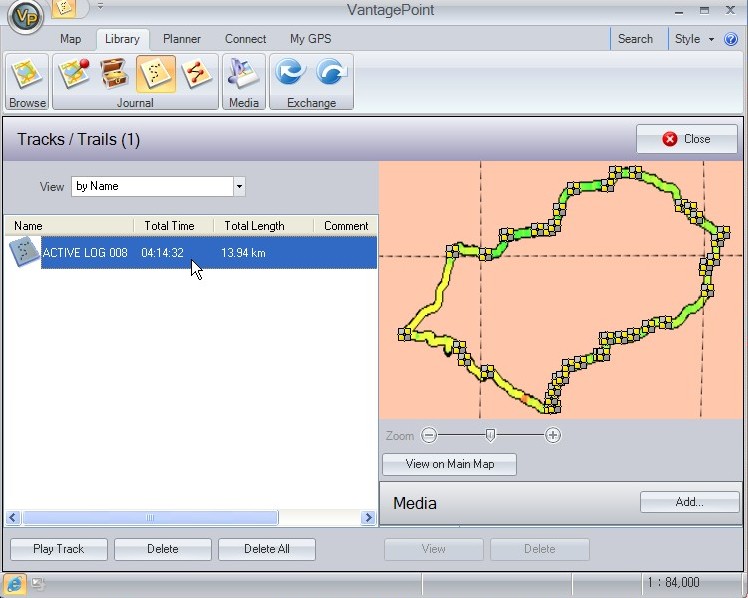This screenshot has height=598, width=748.
Task: Minimize the VantagePoint window
Action: pyautogui.click(x=679, y=11)
